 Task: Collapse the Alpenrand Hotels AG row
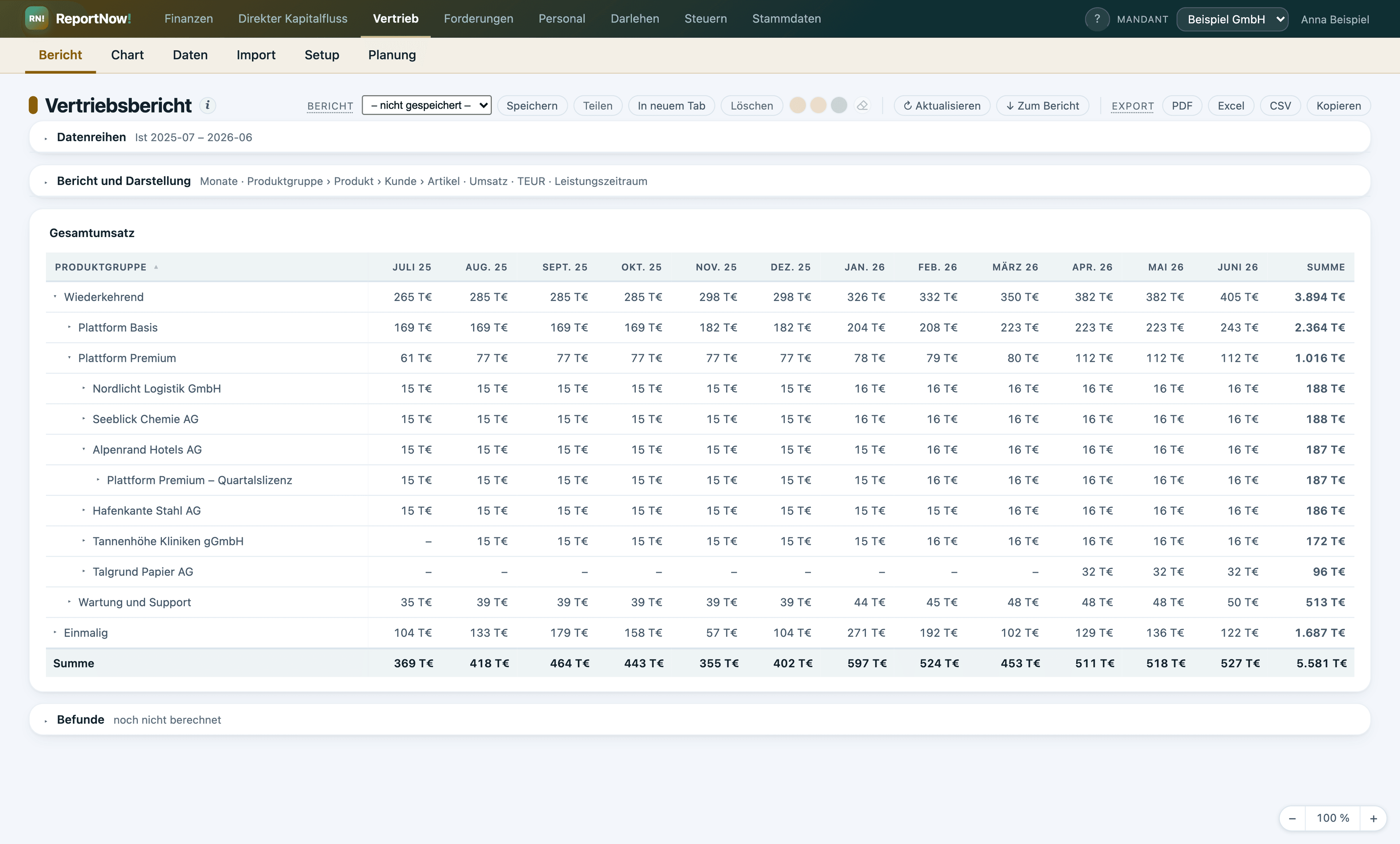click(x=83, y=450)
